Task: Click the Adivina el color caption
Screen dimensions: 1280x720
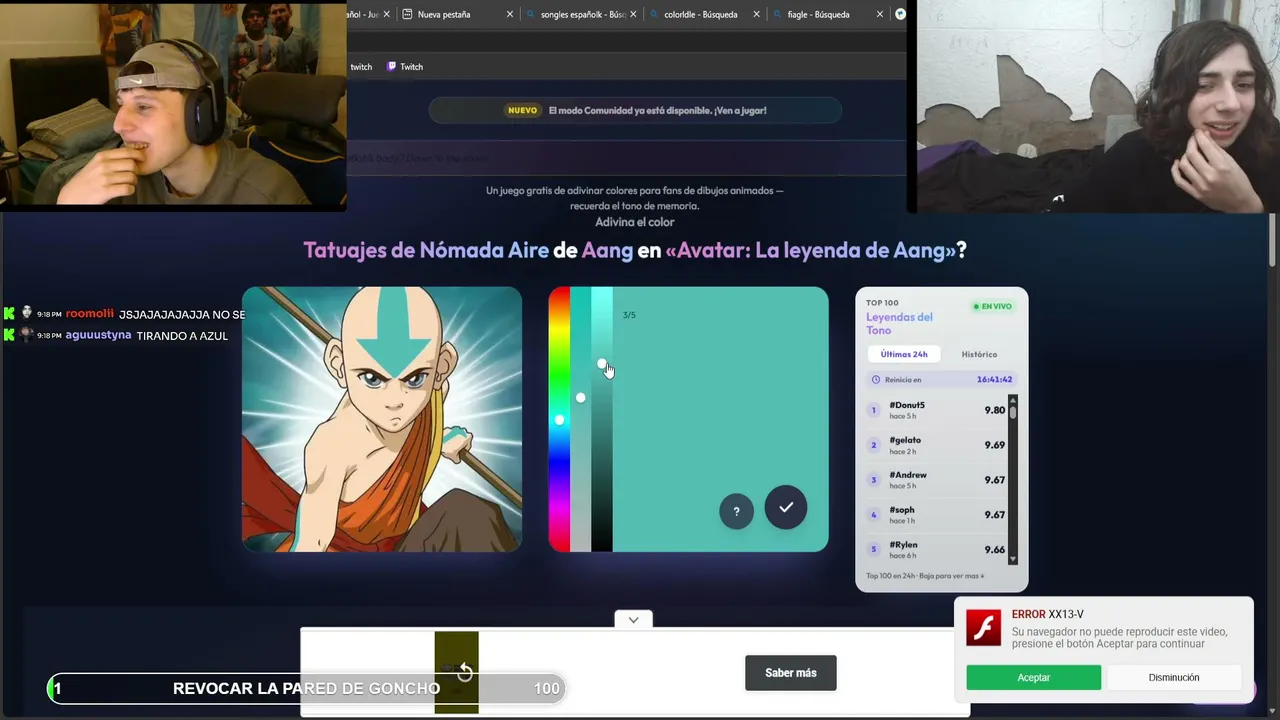Action: tap(635, 222)
